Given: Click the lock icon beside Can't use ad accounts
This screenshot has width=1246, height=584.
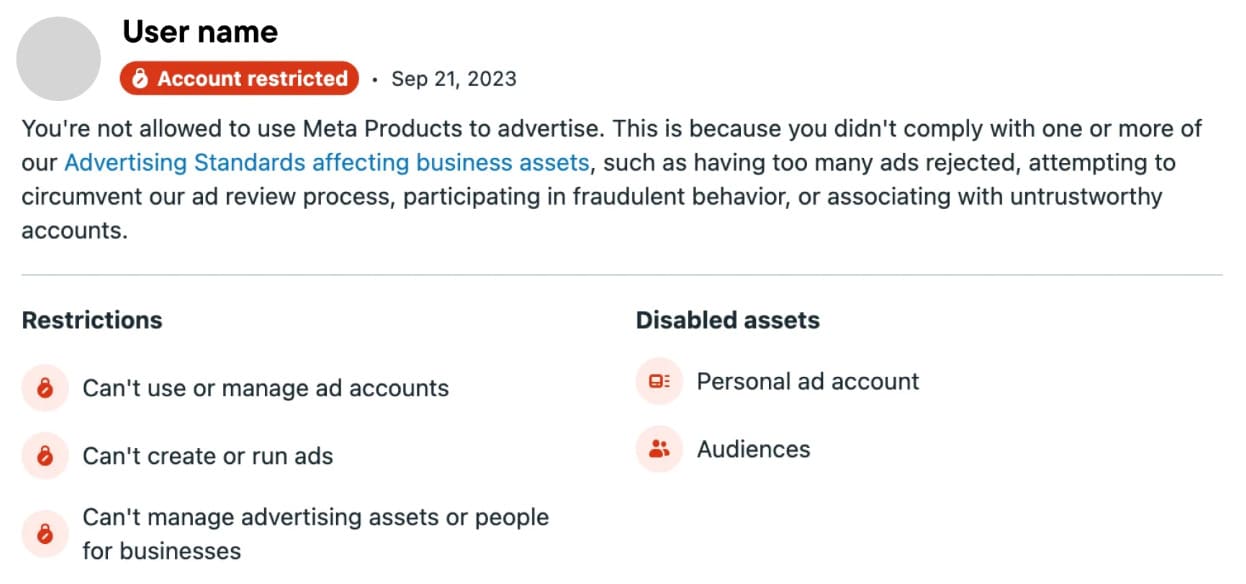Looking at the screenshot, I should 44,389.
